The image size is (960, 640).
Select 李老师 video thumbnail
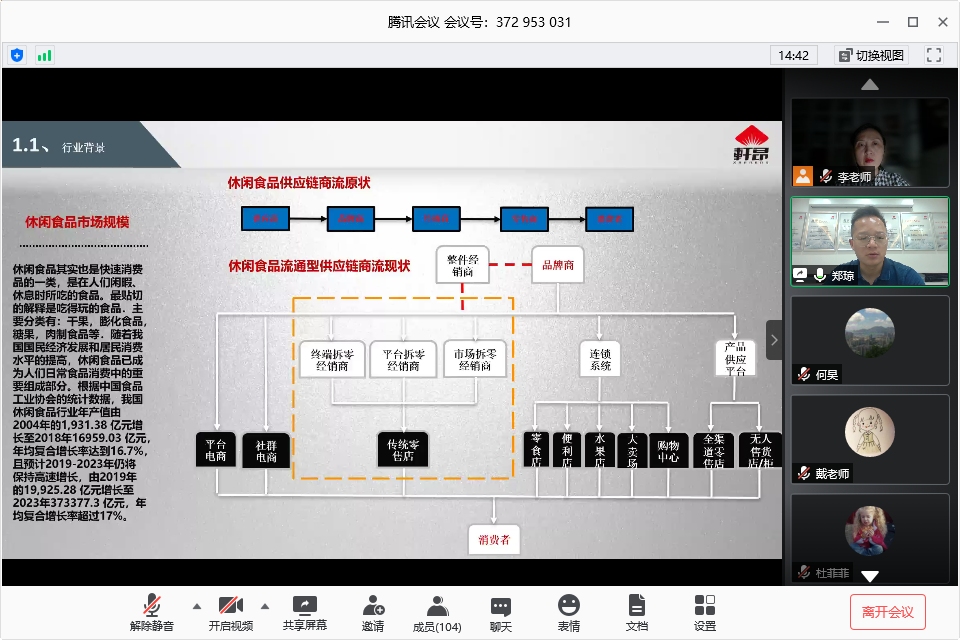(870, 142)
